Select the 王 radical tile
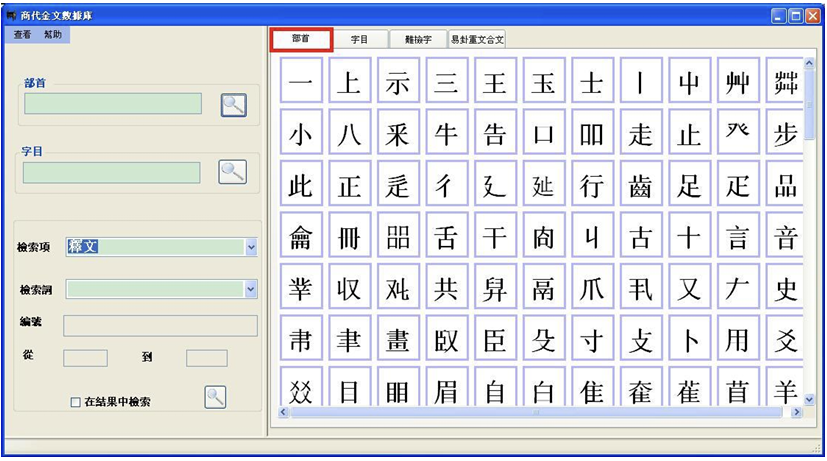827x461 pixels. point(495,80)
